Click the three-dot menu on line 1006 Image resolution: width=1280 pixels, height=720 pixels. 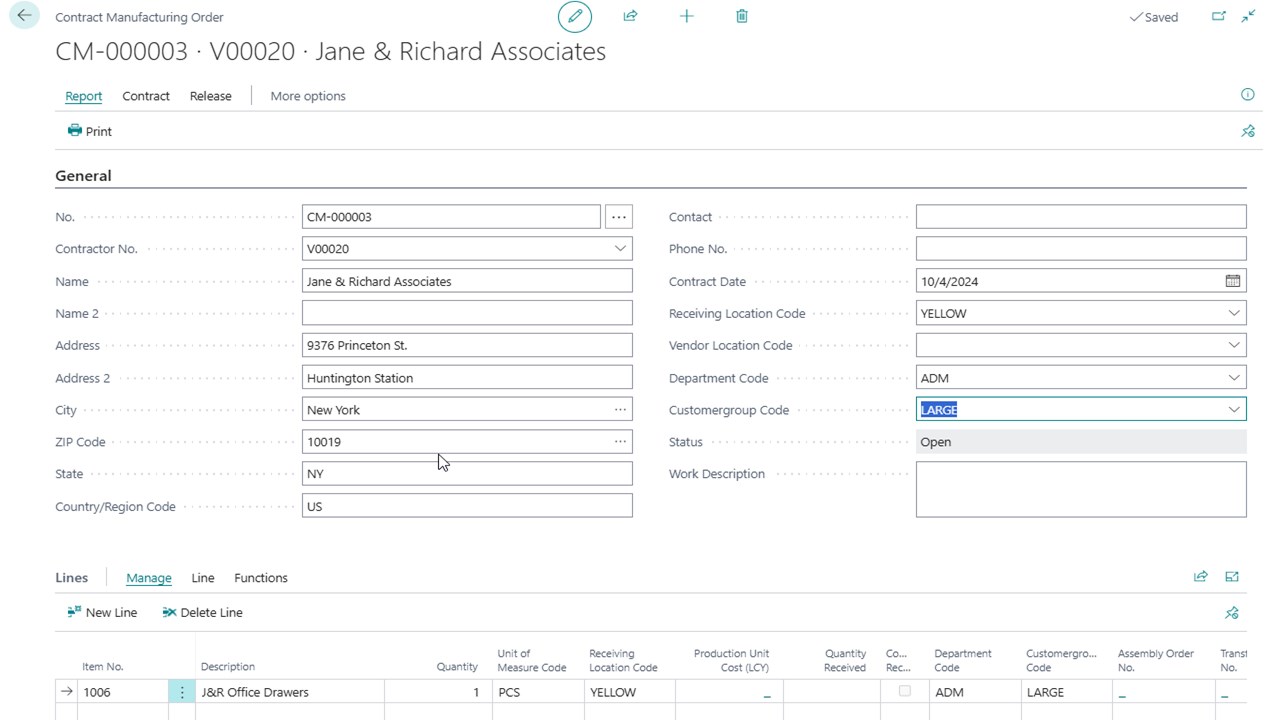click(182, 692)
